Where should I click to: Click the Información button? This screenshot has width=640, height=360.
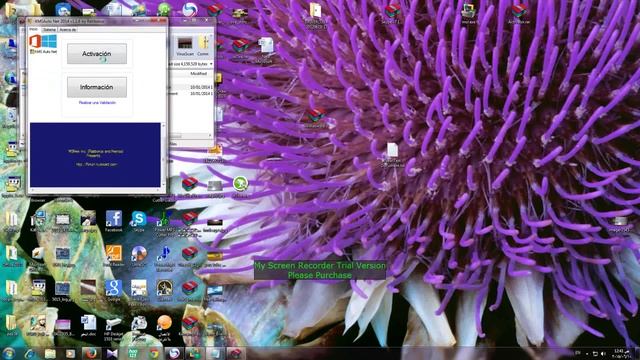tap(97, 87)
